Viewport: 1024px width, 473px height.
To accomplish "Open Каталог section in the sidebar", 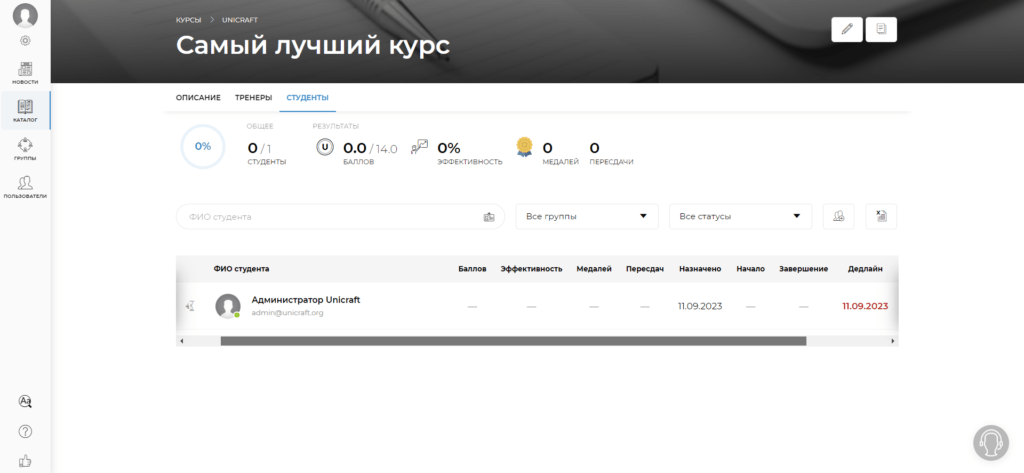I will coord(25,111).
